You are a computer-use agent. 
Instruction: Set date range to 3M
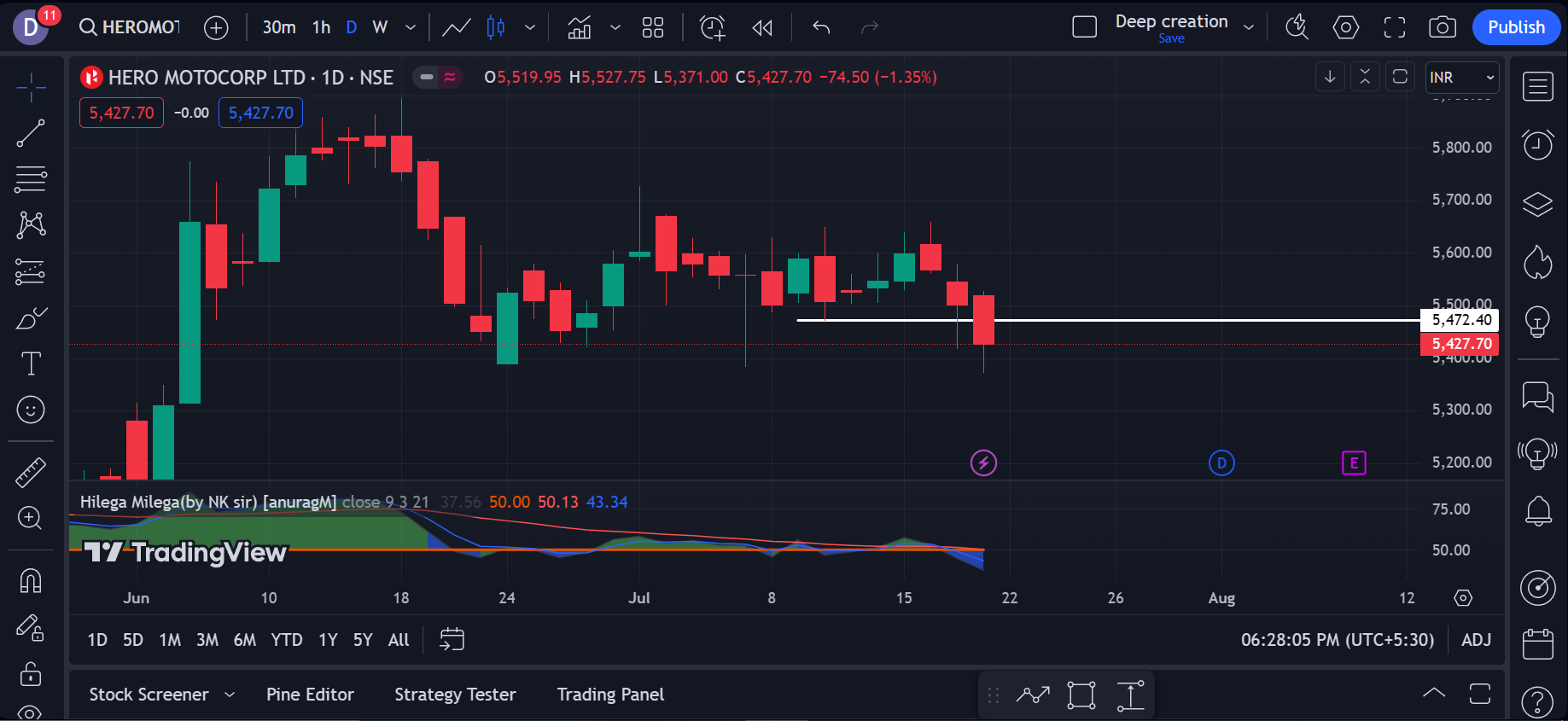[x=207, y=640]
